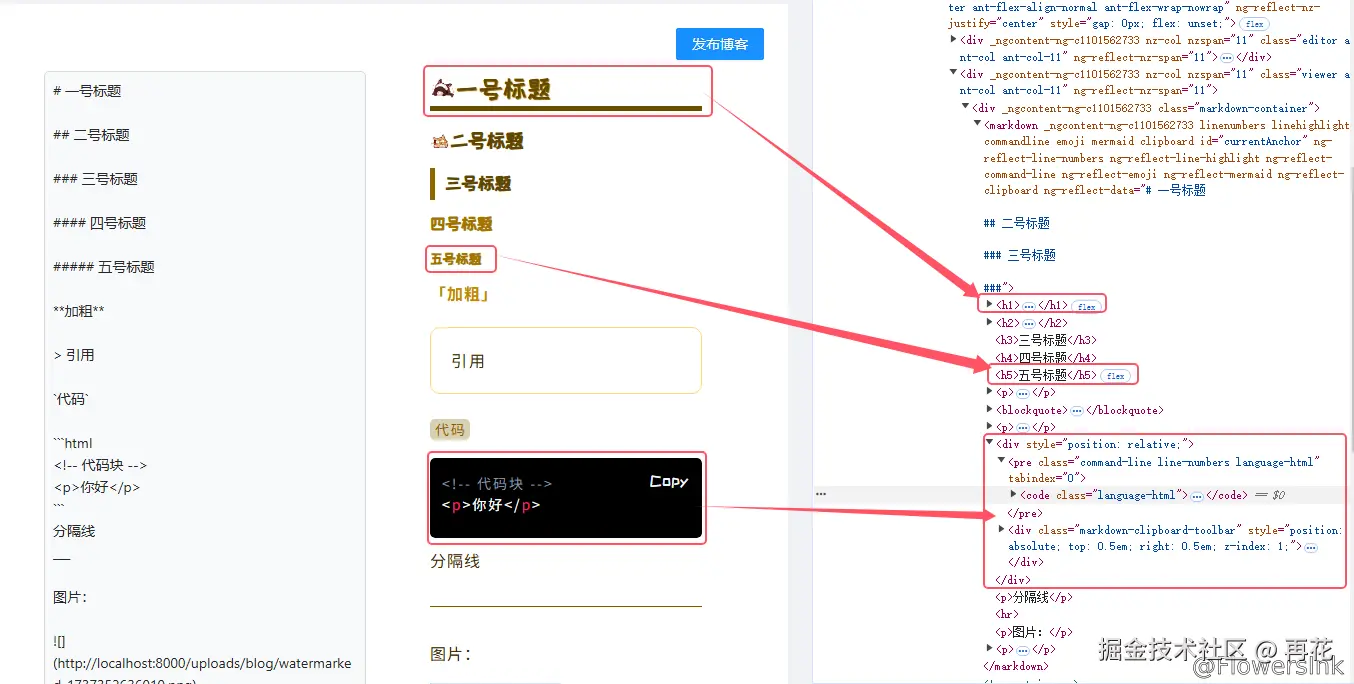Collapse the markdown-container div node
The height and width of the screenshot is (684, 1354).
click(x=965, y=107)
